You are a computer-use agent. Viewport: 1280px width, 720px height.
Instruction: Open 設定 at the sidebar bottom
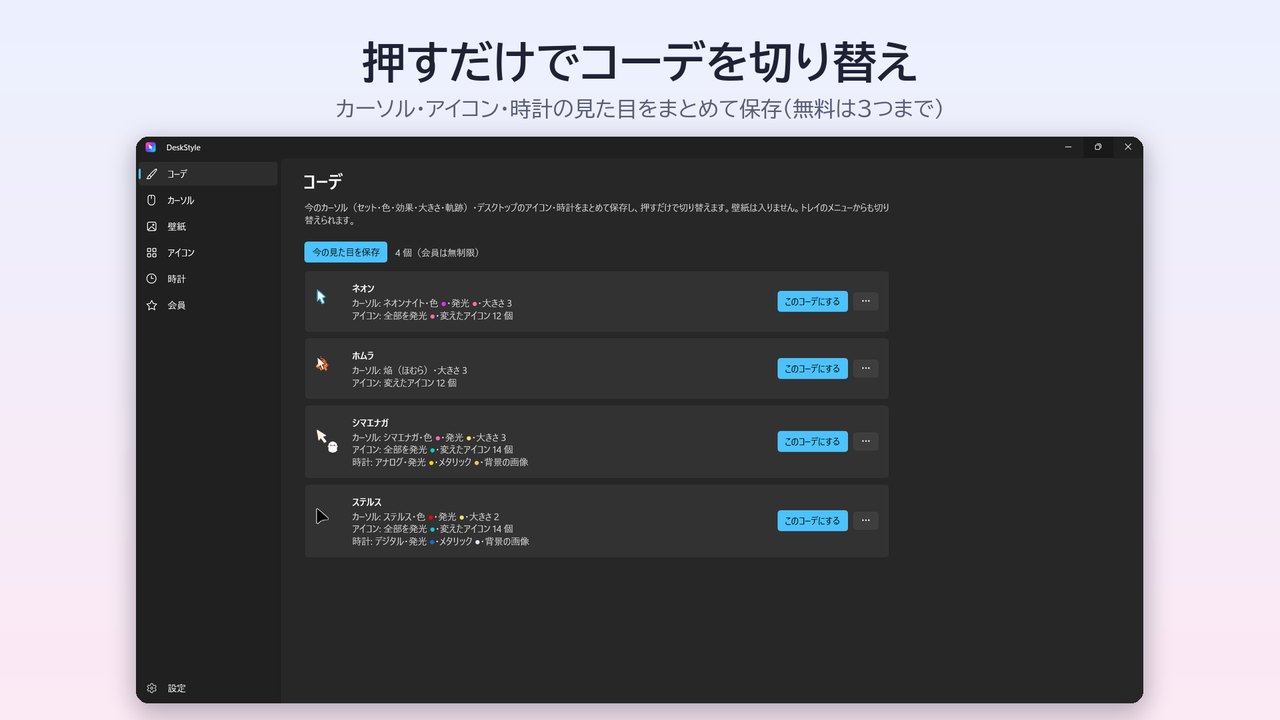click(x=208, y=688)
